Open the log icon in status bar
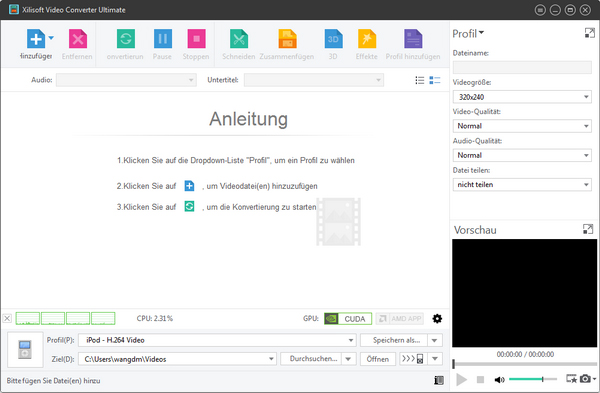 439,380
